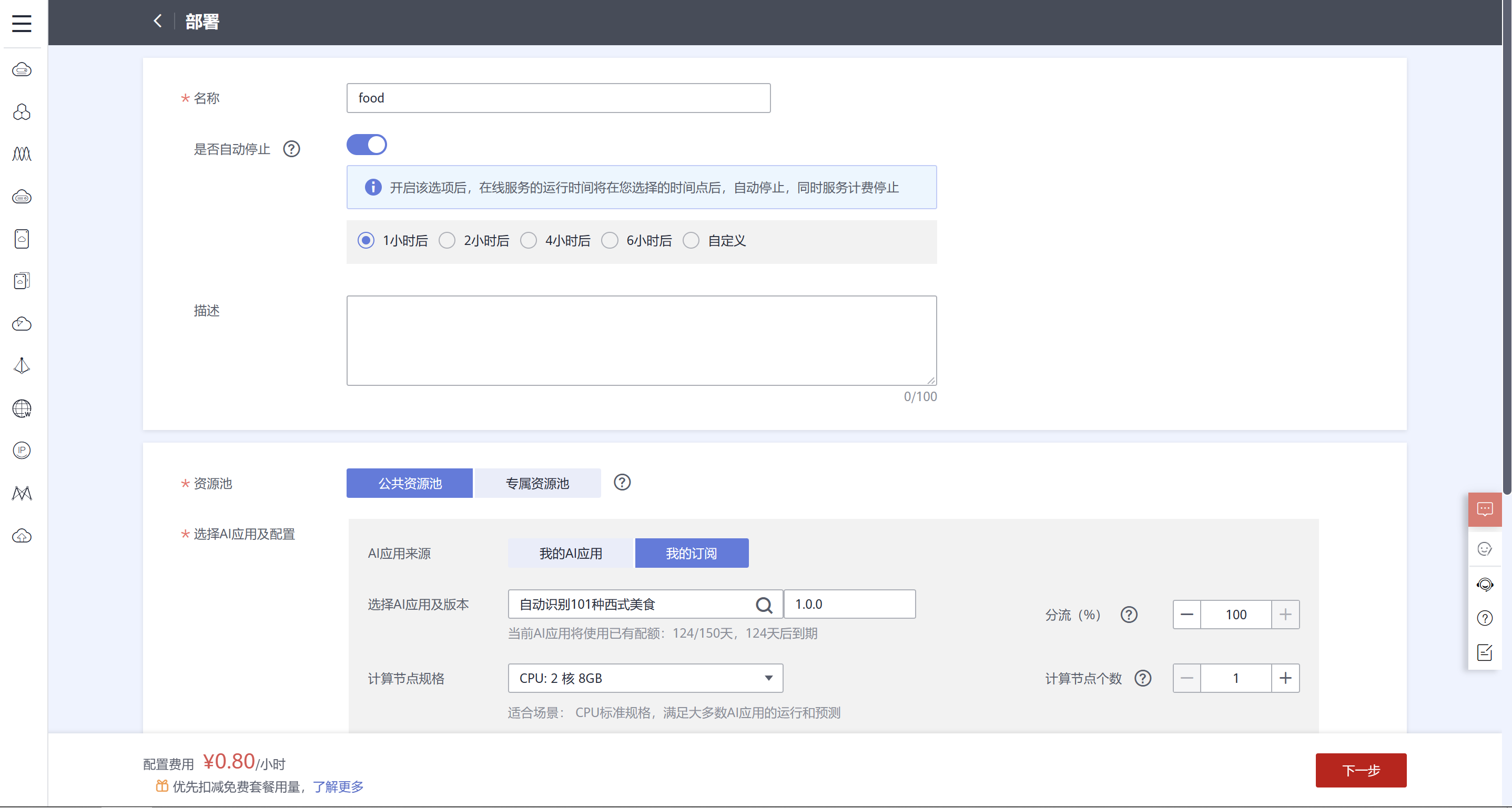Turn off the 是否自动停止 switch
This screenshot has width=1512, height=808.
(x=366, y=145)
